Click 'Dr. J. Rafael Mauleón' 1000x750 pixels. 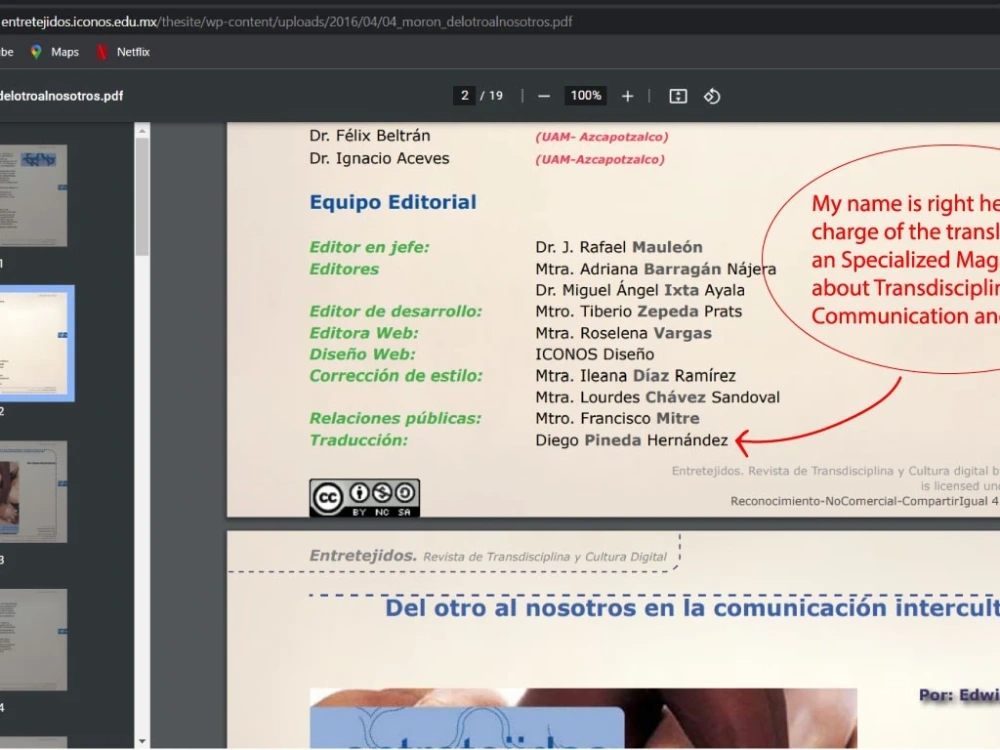(x=619, y=247)
